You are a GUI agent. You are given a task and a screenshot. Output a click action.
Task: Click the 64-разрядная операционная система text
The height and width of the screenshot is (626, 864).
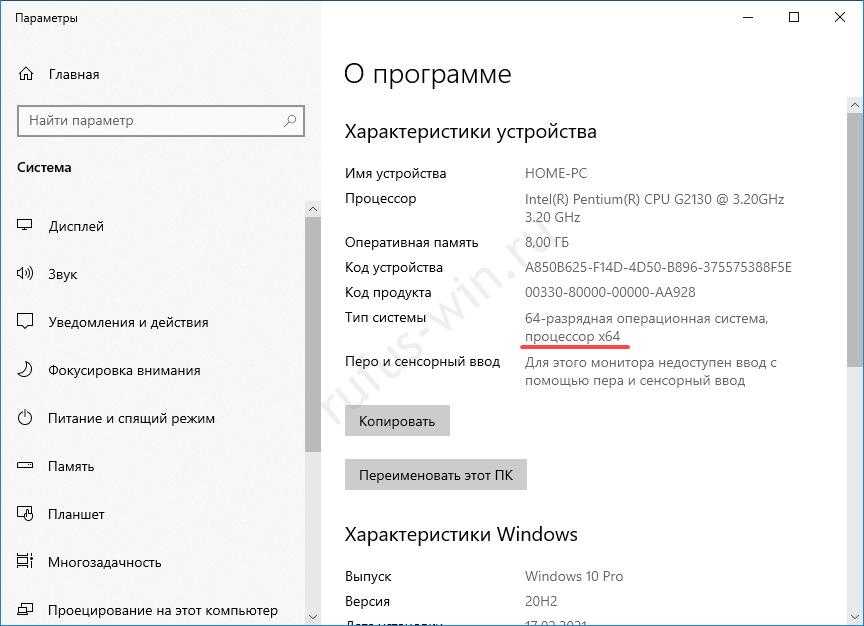[x=646, y=319]
